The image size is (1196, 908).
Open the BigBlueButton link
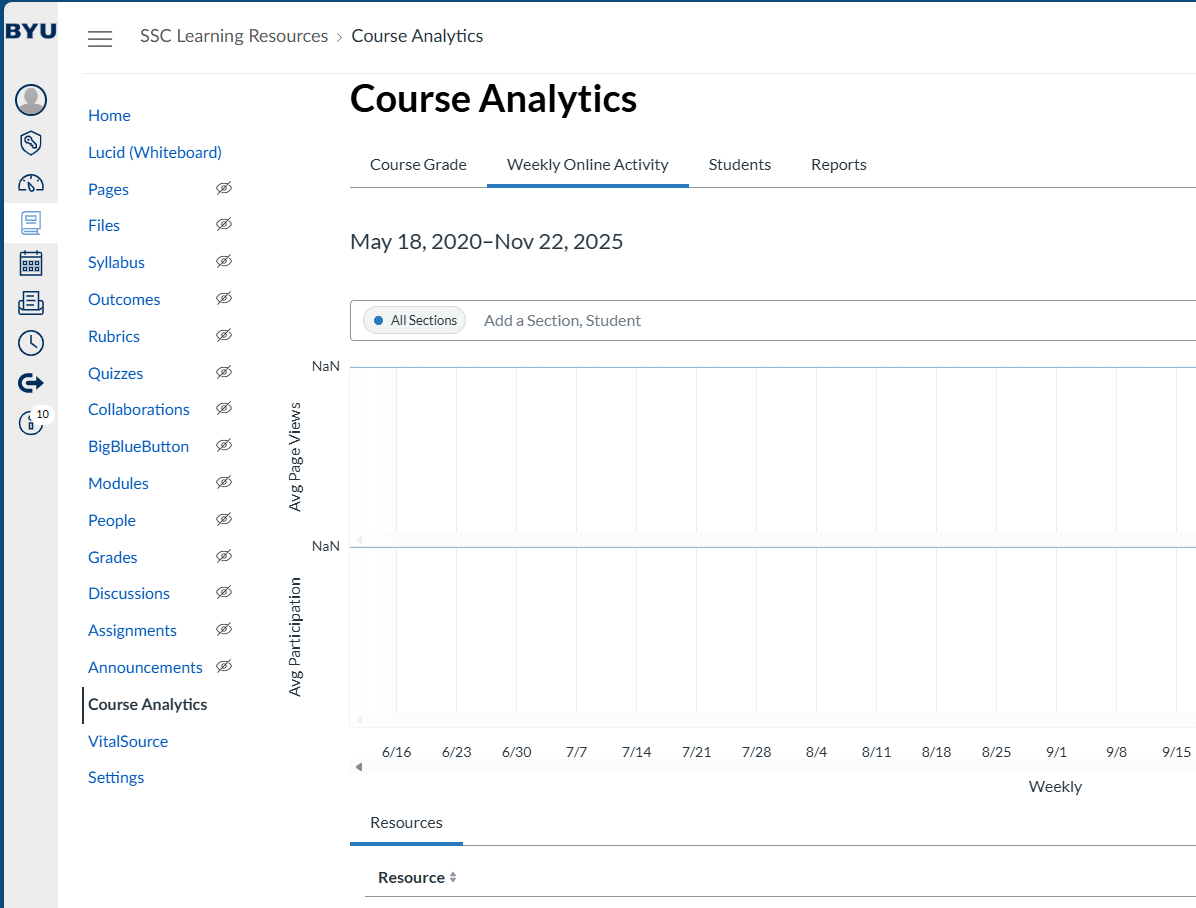(x=138, y=447)
